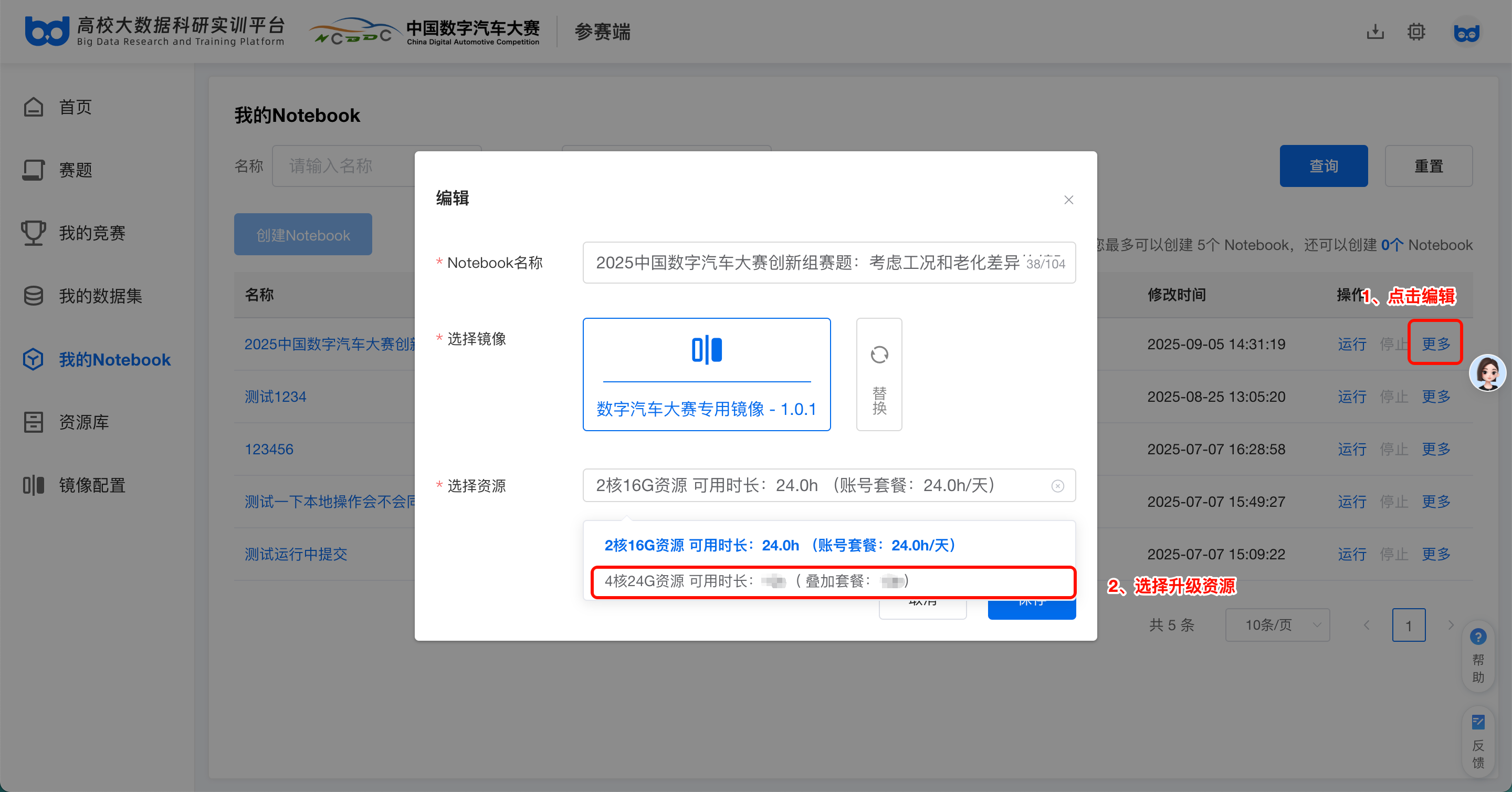Click 运行 for the 测试1234 row
This screenshot has width=1512, height=792.
tap(1352, 397)
